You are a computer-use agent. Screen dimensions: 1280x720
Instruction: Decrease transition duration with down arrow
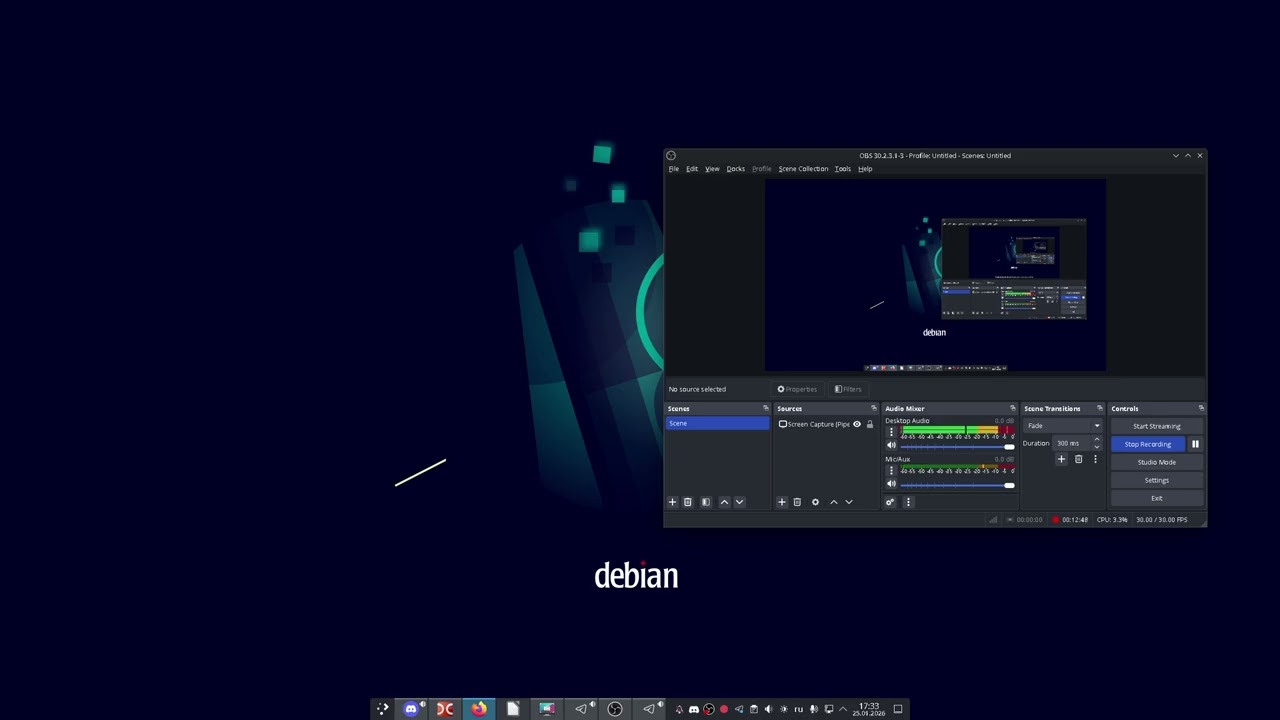click(1097, 447)
